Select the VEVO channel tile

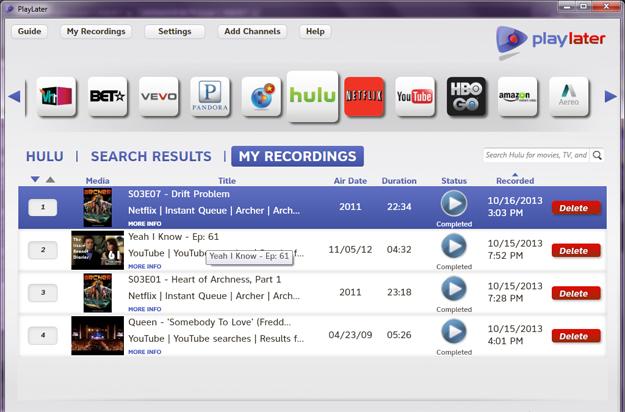point(159,96)
